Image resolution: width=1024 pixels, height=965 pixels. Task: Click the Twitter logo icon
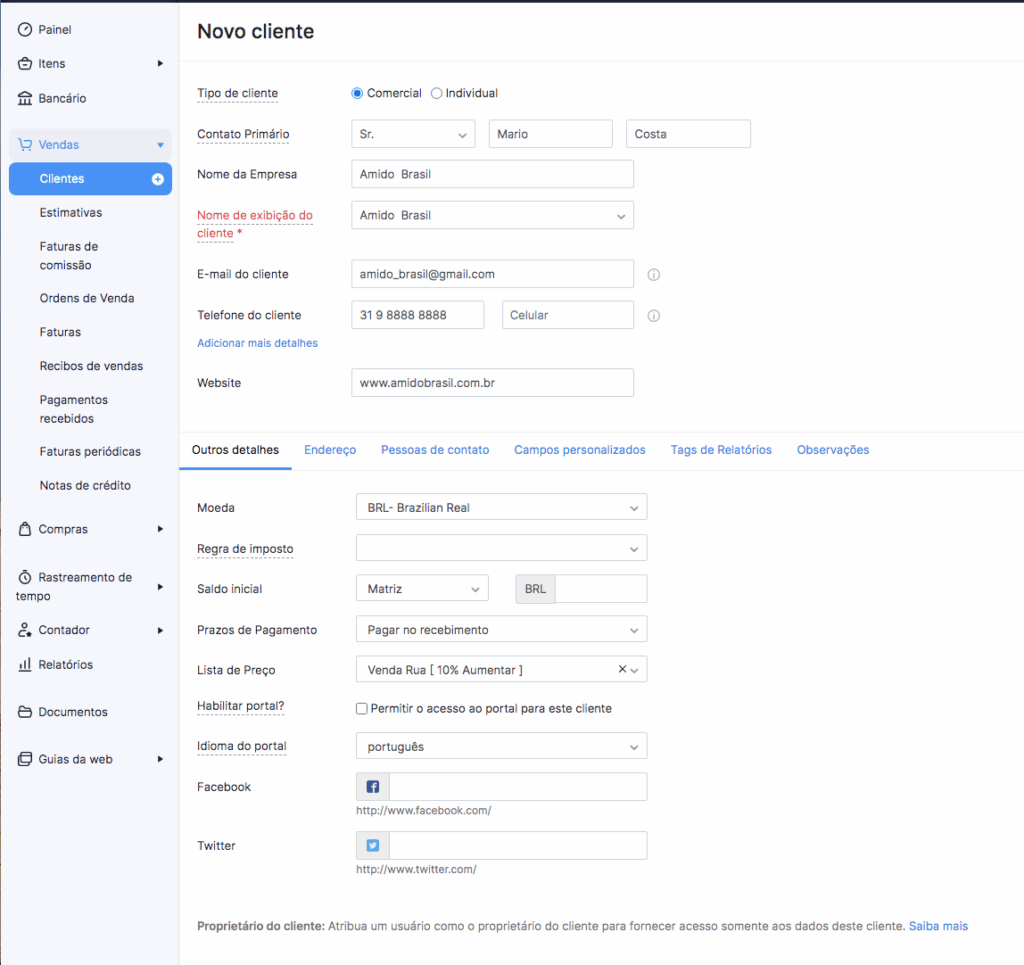tap(373, 846)
